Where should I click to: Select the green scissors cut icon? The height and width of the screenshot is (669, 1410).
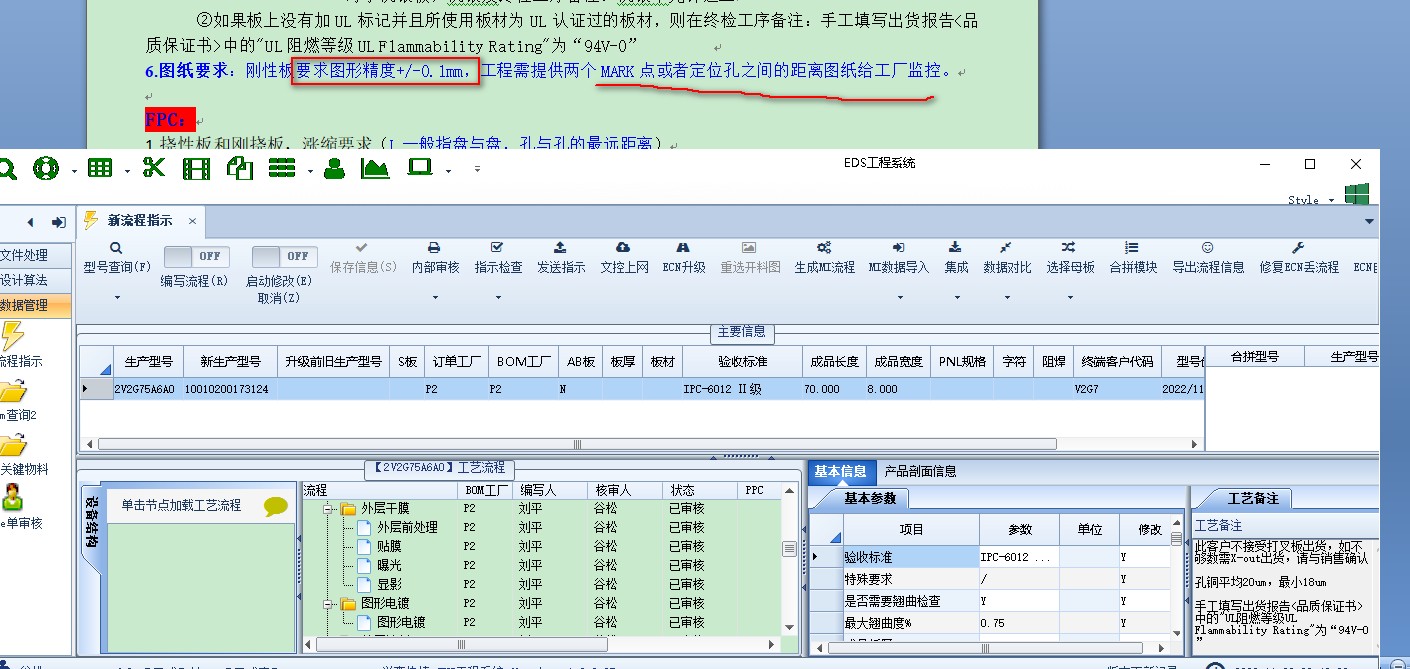153,168
